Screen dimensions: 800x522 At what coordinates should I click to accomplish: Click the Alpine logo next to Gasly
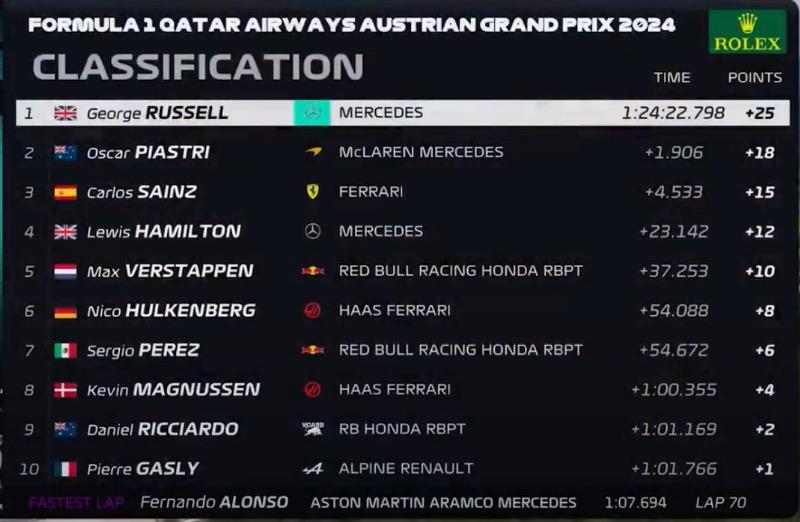313,468
